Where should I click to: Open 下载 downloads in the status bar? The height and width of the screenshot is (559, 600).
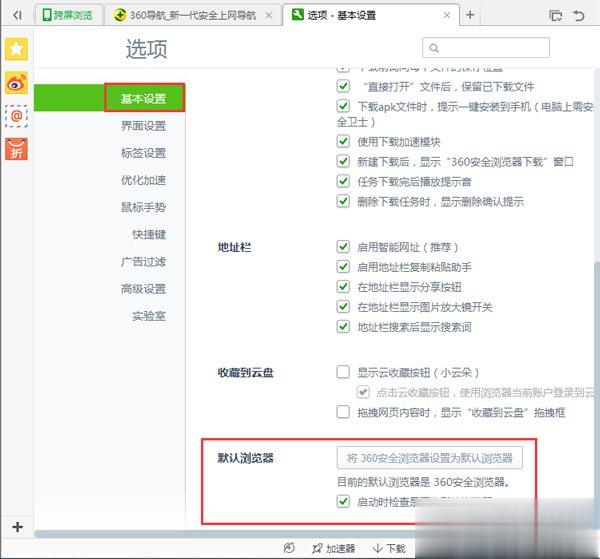(389, 548)
